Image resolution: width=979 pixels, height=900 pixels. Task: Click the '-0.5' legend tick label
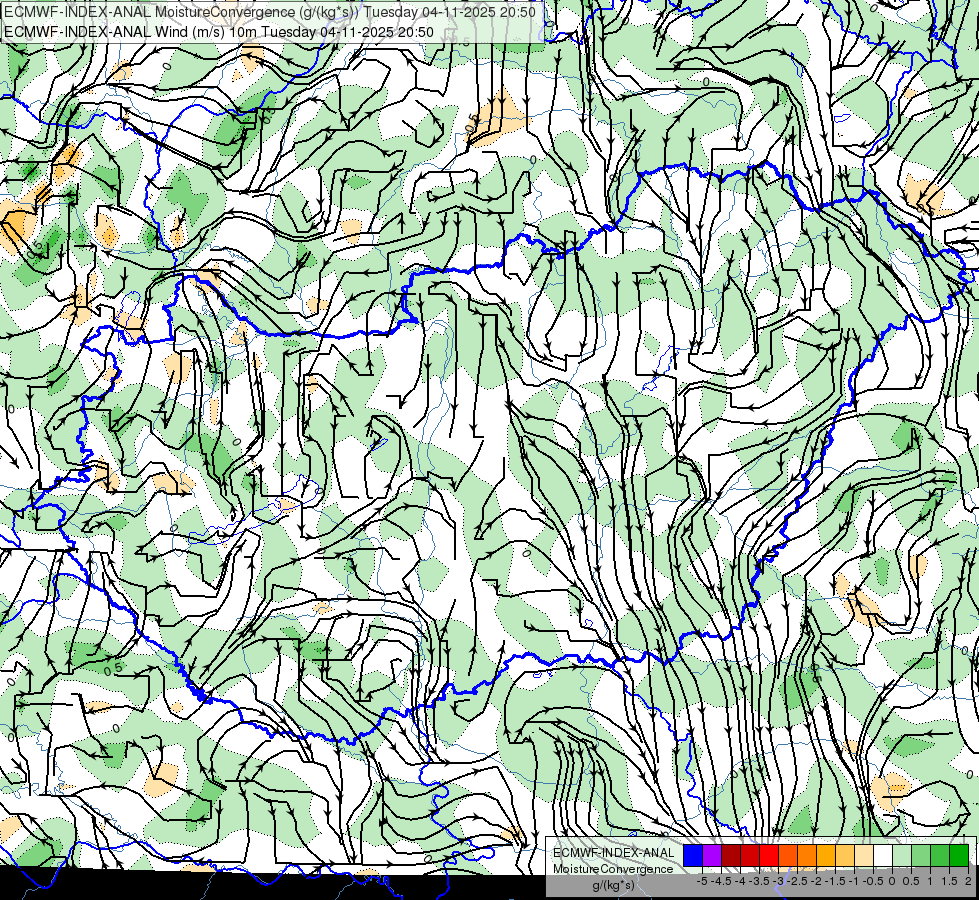[x=873, y=881]
